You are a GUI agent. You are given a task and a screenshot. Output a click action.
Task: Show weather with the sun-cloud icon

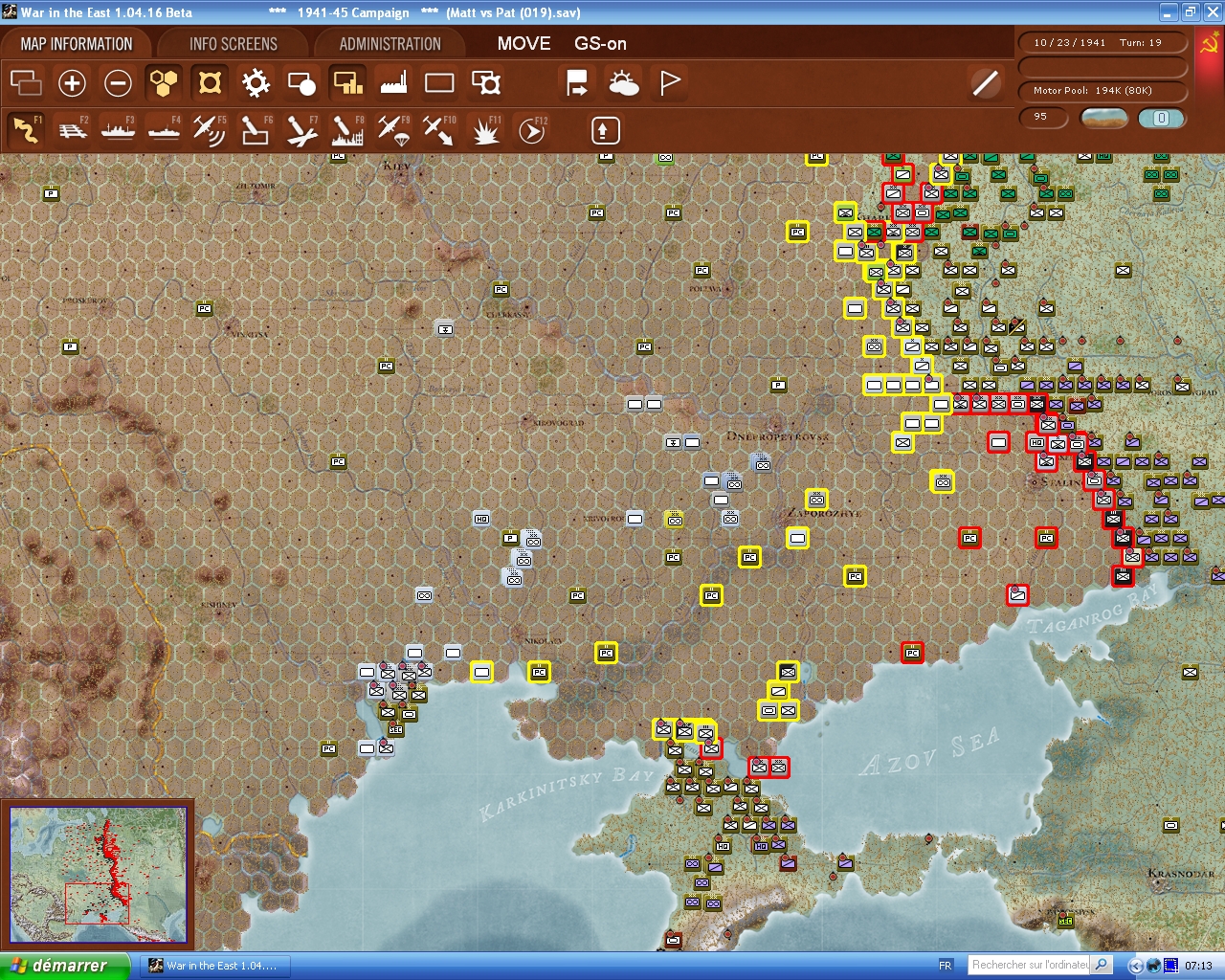(x=623, y=83)
